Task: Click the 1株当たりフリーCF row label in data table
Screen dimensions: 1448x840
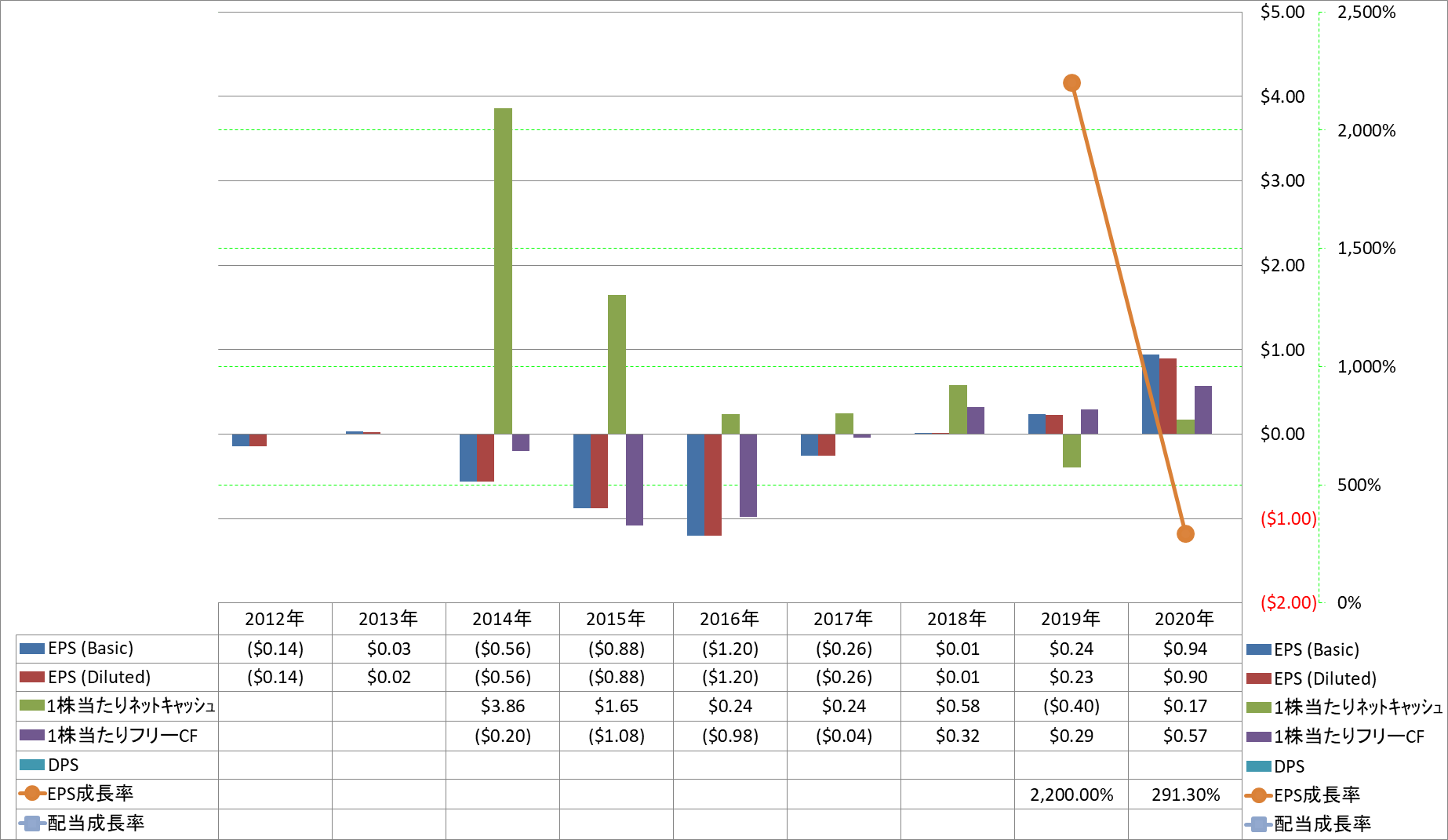Action: (122, 736)
